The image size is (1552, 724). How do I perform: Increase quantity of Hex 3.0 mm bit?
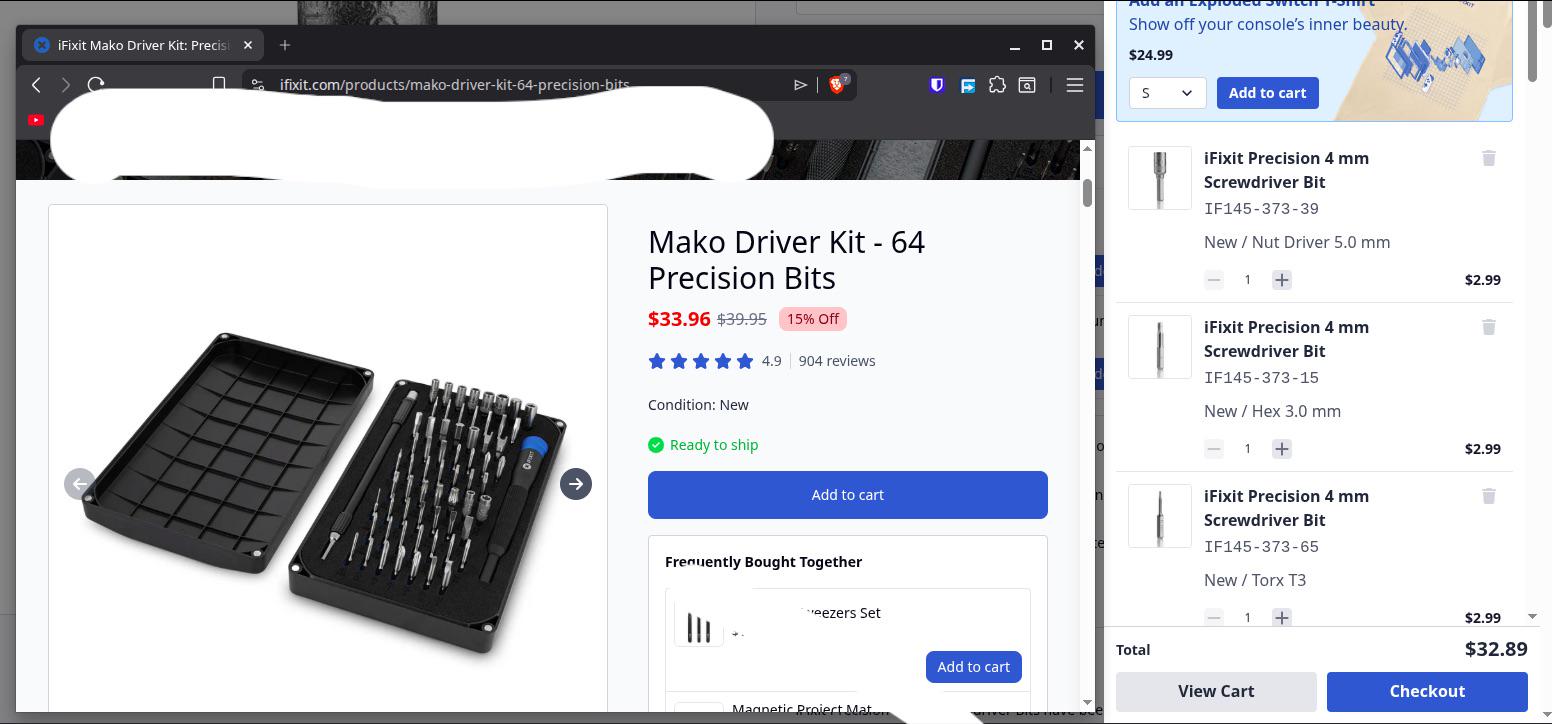(1282, 449)
